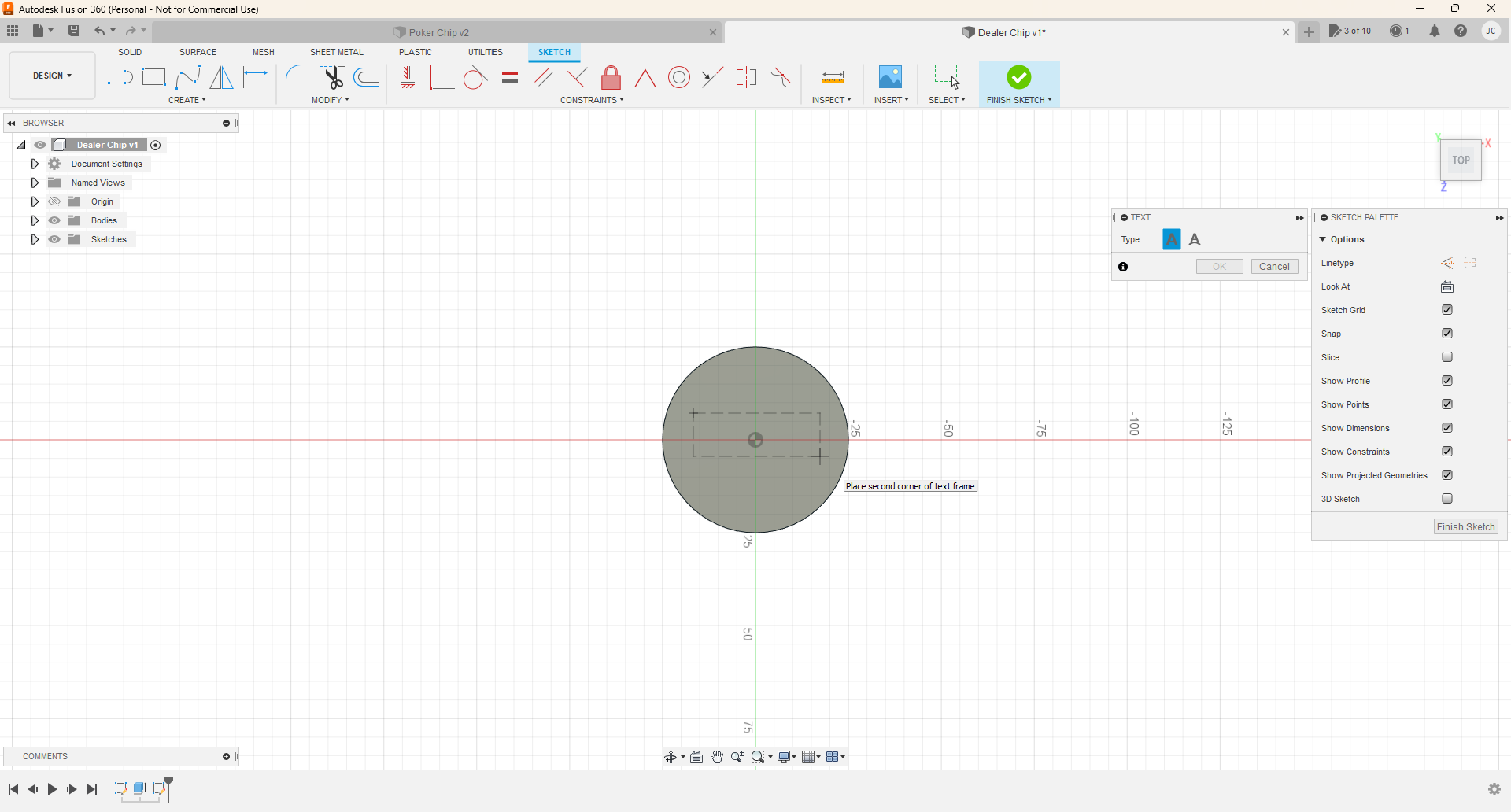Viewport: 1511px width, 812px height.
Task: Click the Insert Image icon
Action: [x=890, y=77]
